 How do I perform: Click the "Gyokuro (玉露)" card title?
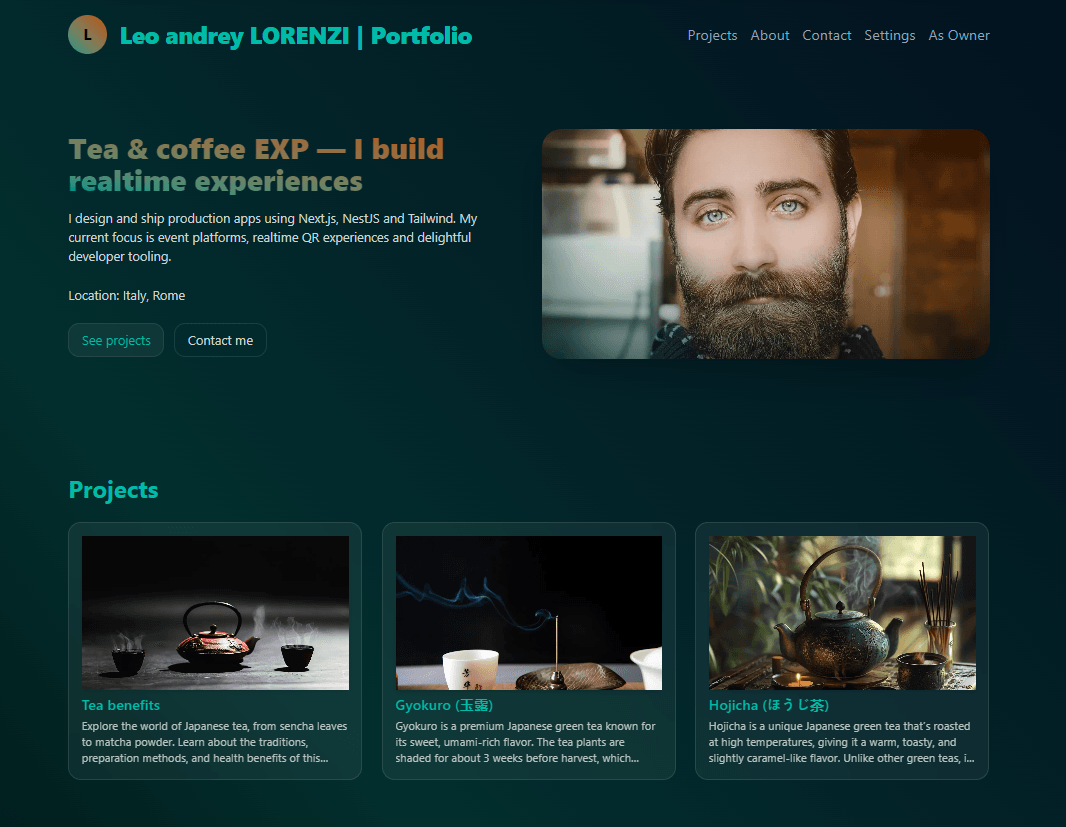click(444, 705)
